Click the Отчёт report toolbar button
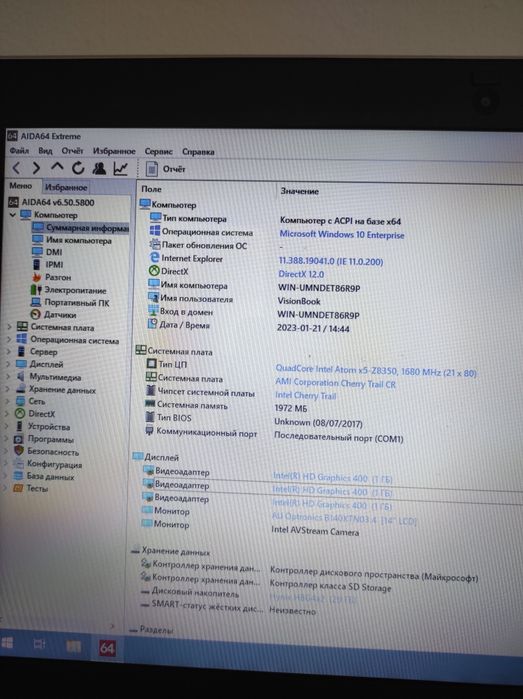Screen dimensions: 523x699 click(x=165, y=169)
